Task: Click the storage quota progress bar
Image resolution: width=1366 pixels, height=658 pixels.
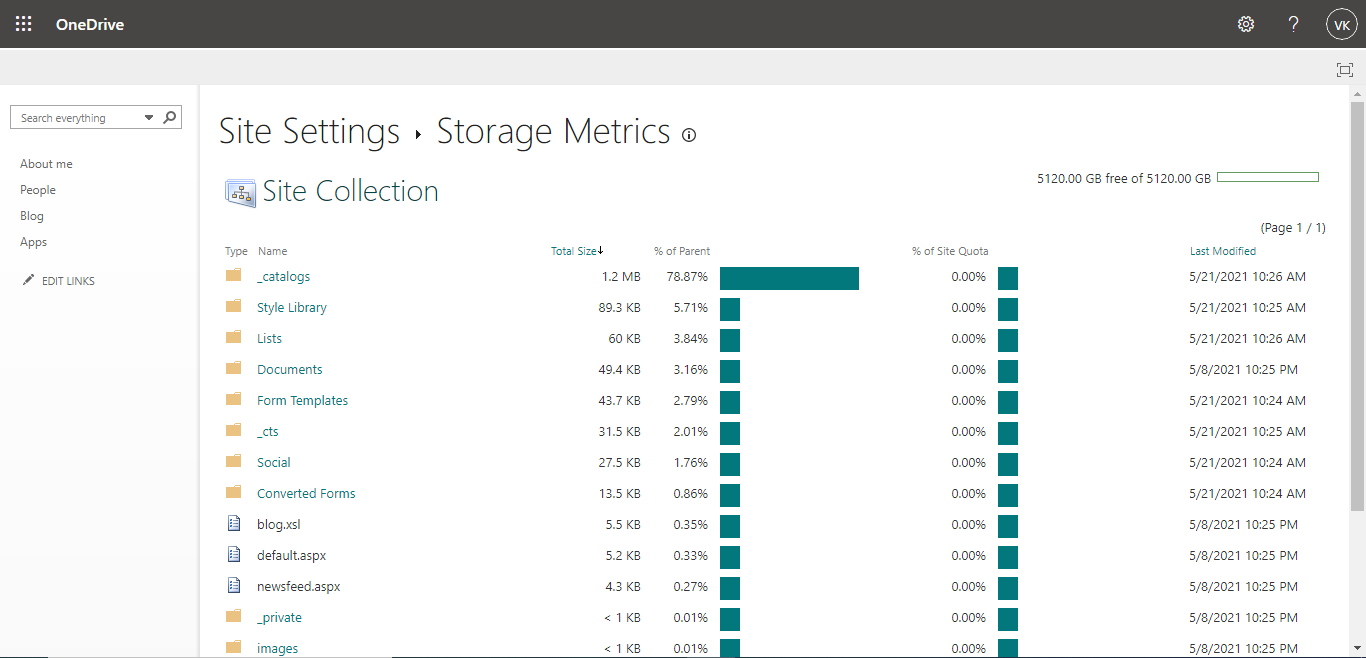Action: pos(1267,177)
